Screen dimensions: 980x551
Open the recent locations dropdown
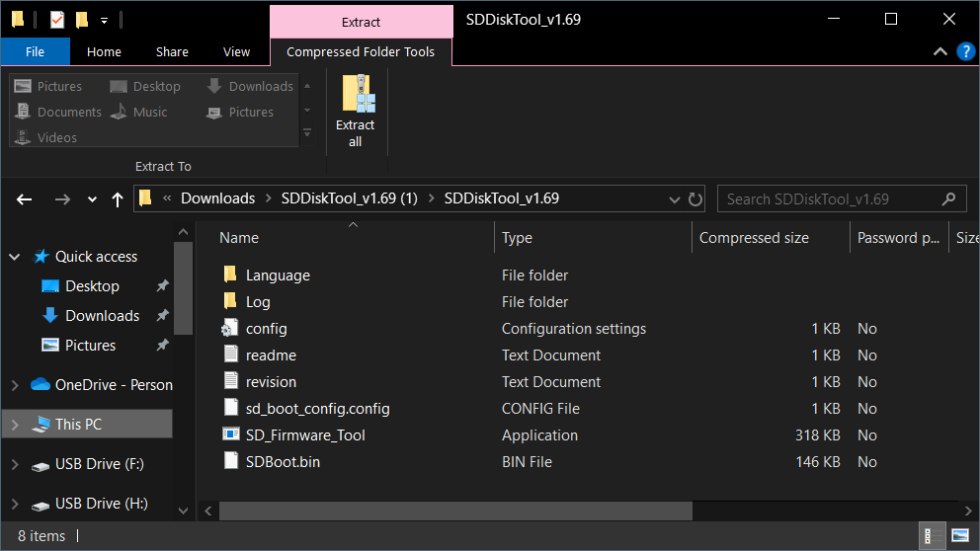coord(92,199)
